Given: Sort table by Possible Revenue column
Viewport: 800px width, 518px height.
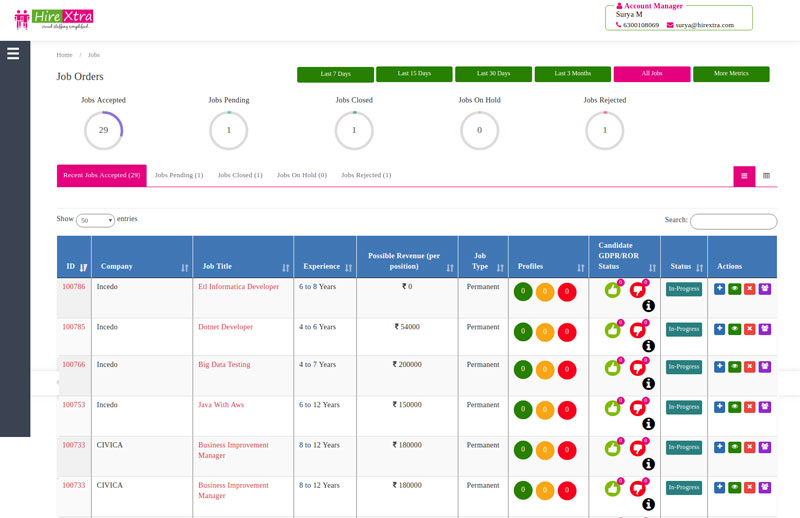Looking at the screenshot, I should tap(406, 260).
